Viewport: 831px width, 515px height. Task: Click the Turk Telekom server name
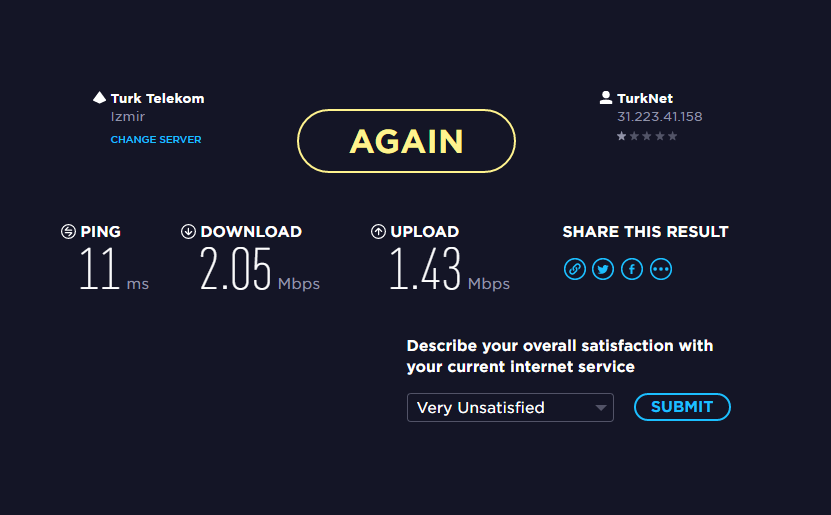click(x=157, y=99)
